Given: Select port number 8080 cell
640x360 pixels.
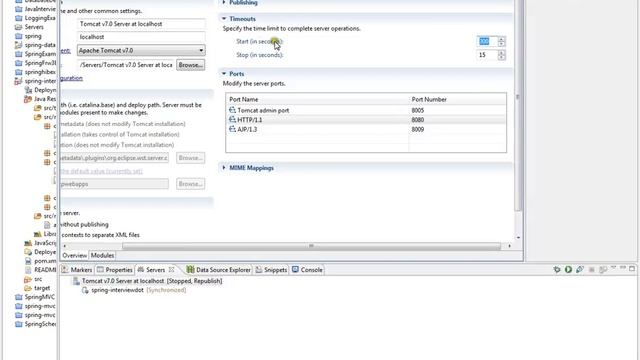Looking at the screenshot, I should pyautogui.click(x=458, y=120).
